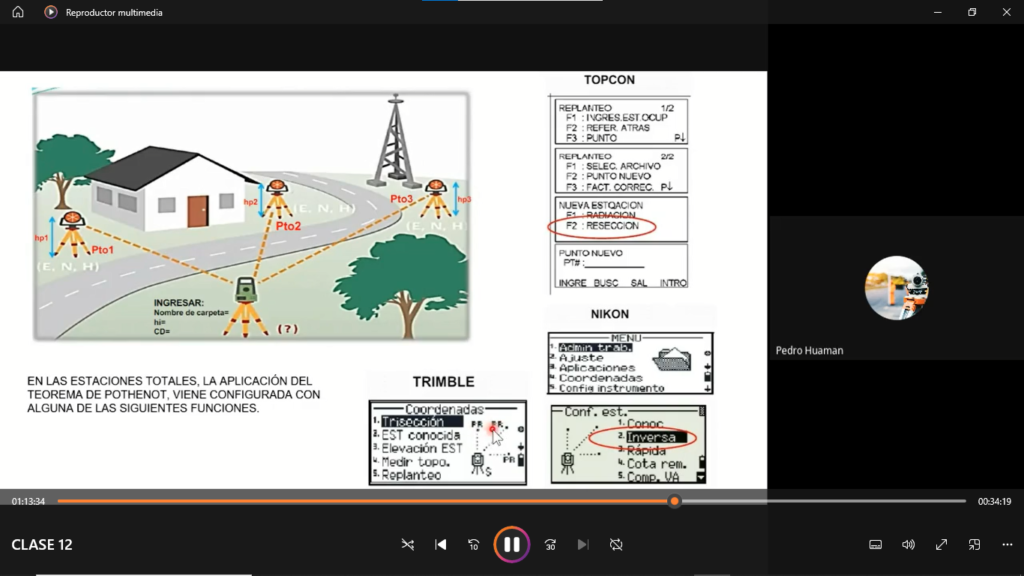The image size is (1024, 576).
Task: Skip forward 30 seconds
Action: pos(550,544)
